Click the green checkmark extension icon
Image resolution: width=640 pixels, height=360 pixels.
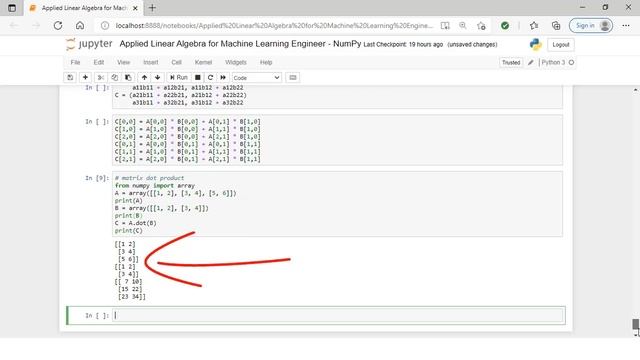(505, 26)
